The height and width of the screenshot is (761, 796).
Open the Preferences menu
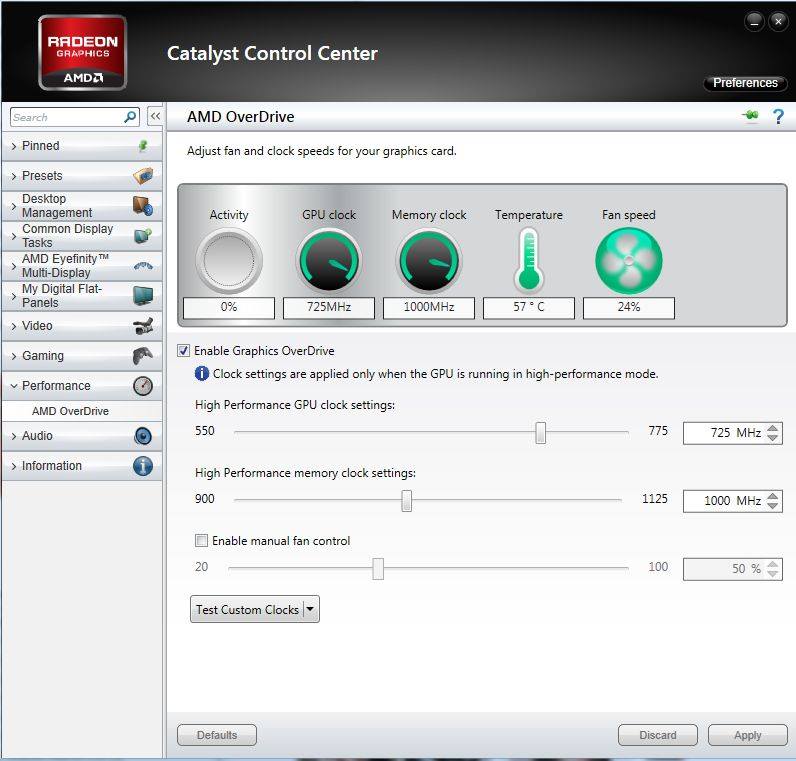745,83
